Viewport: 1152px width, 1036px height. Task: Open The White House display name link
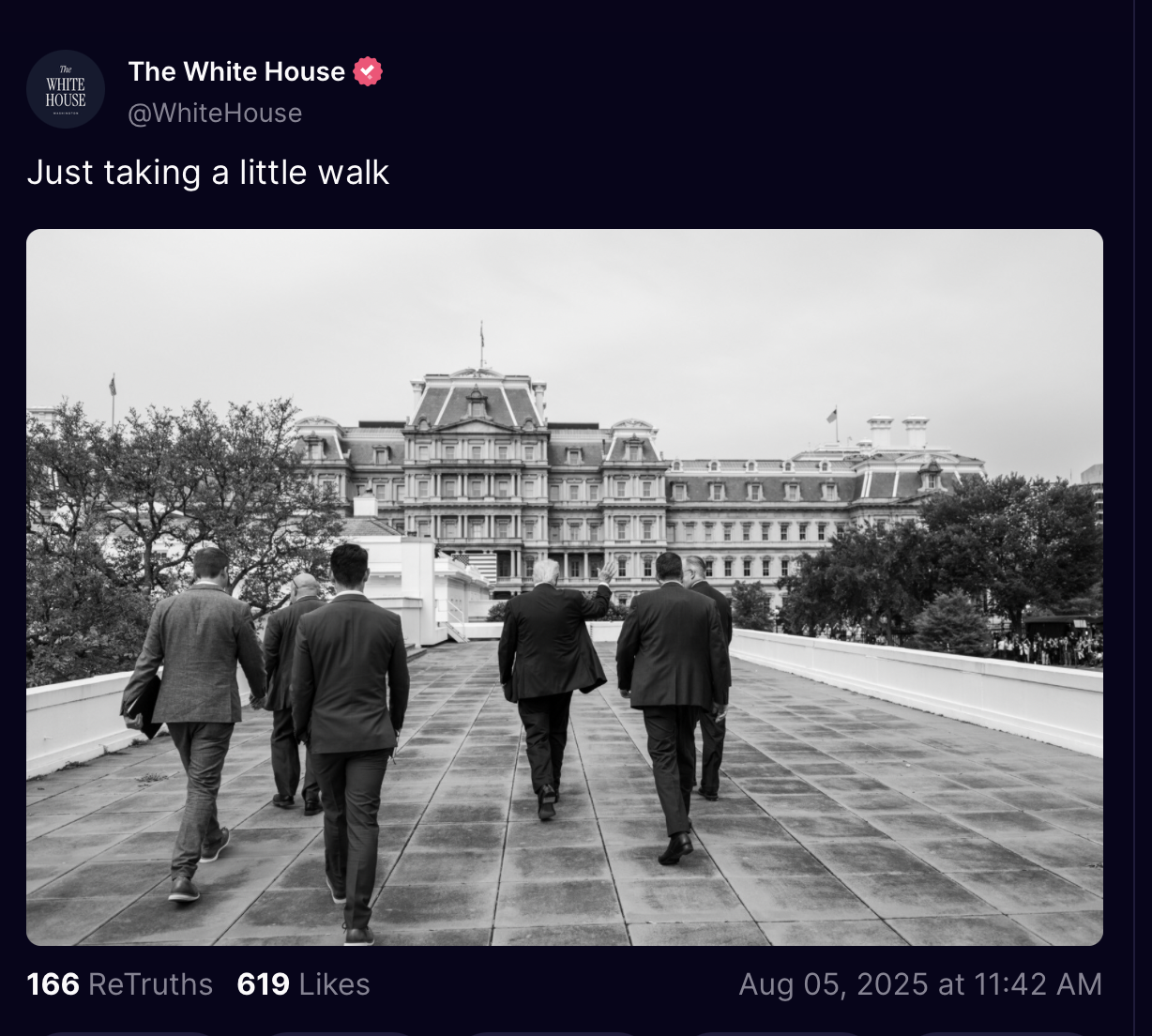[236, 71]
